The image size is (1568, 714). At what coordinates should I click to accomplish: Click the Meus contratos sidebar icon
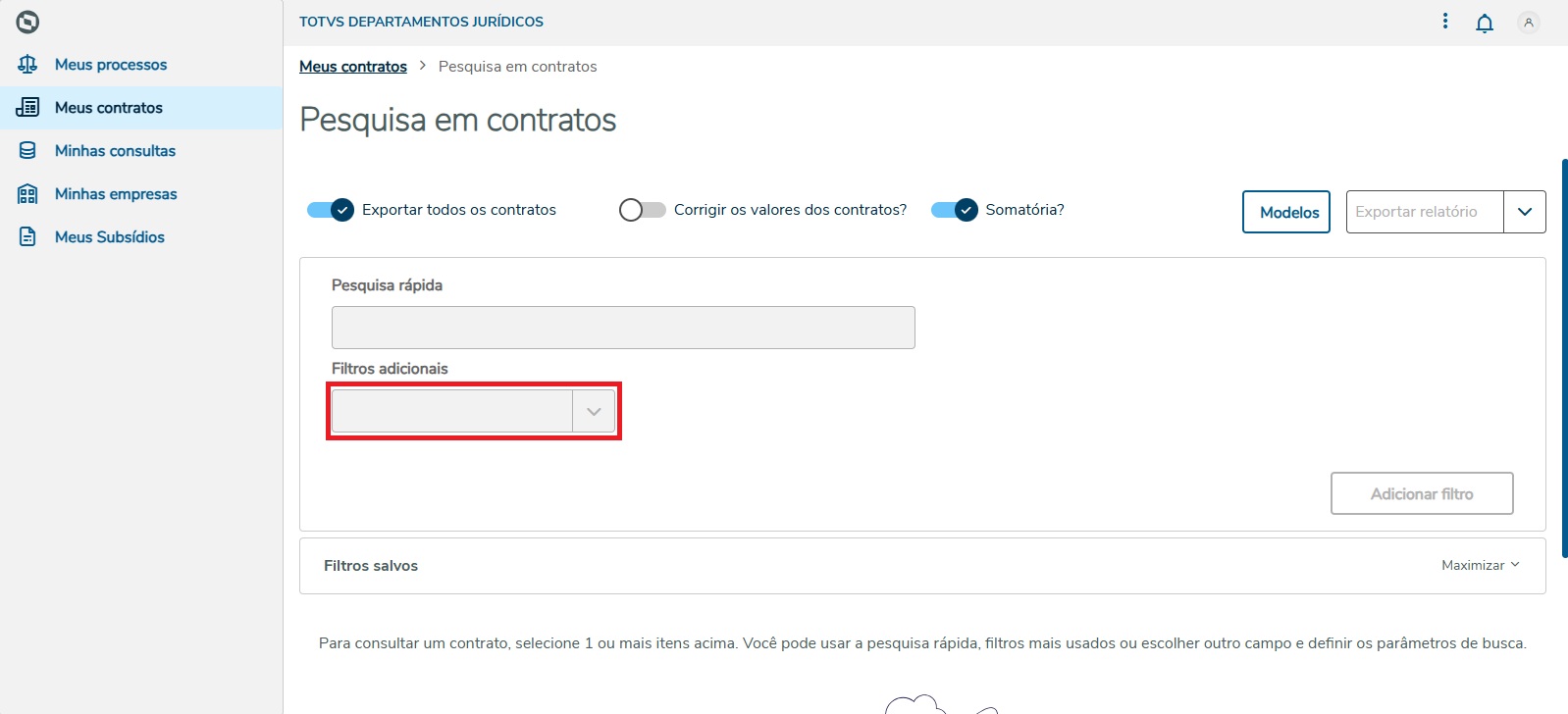tap(27, 108)
